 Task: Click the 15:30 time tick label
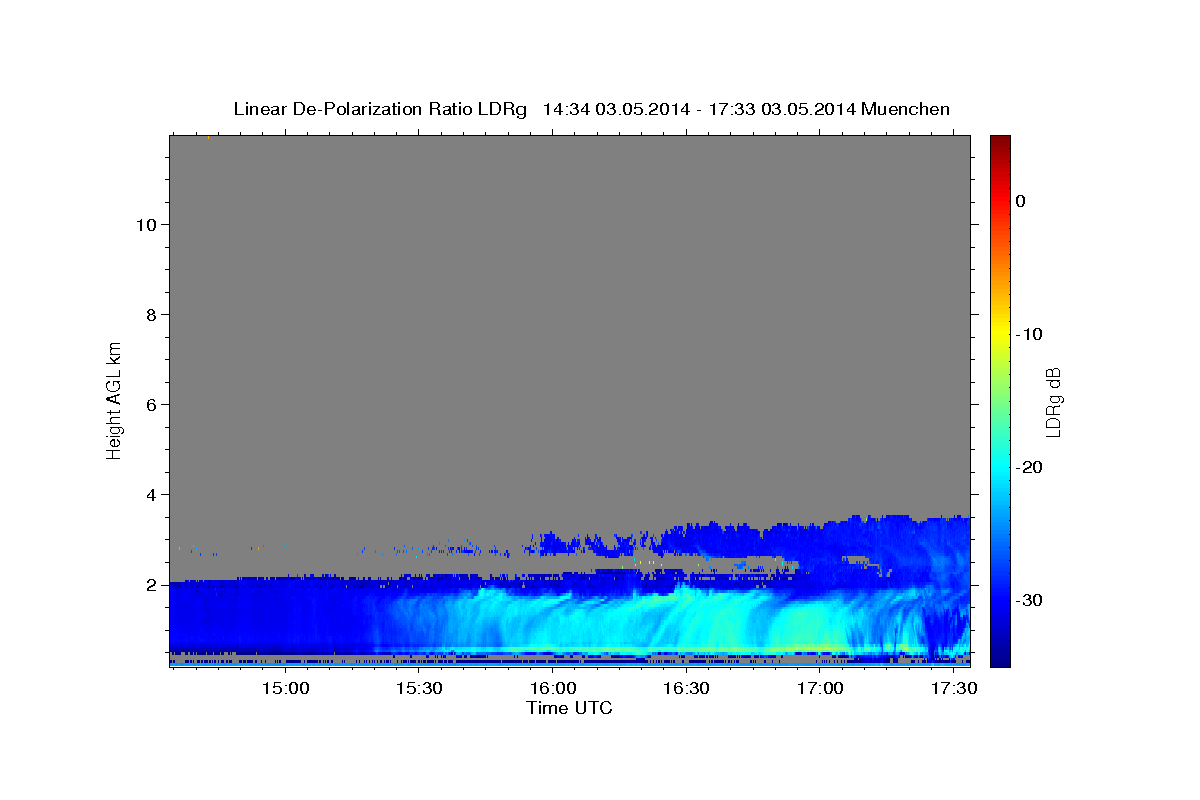(419, 690)
